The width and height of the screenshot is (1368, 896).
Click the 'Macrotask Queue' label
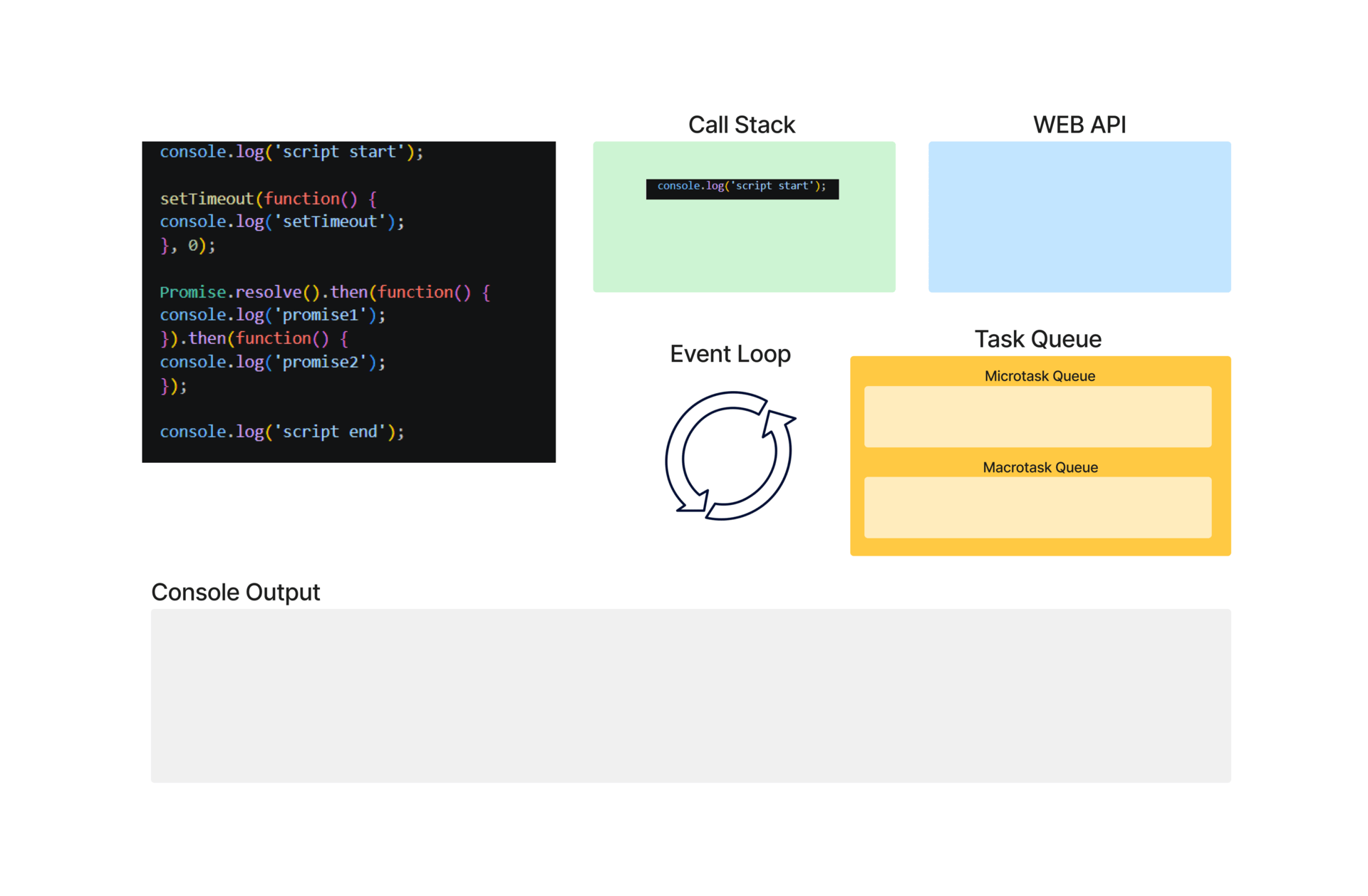[x=1040, y=467]
